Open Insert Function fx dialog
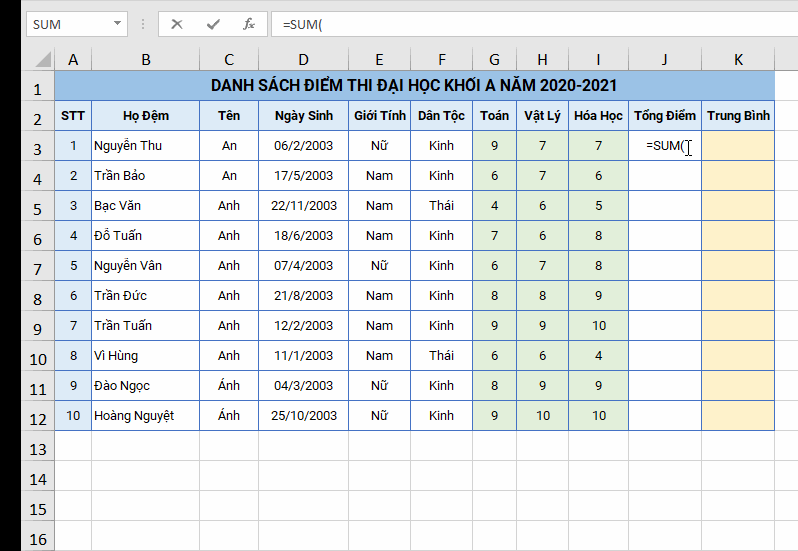798x551 pixels. point(248,24)
